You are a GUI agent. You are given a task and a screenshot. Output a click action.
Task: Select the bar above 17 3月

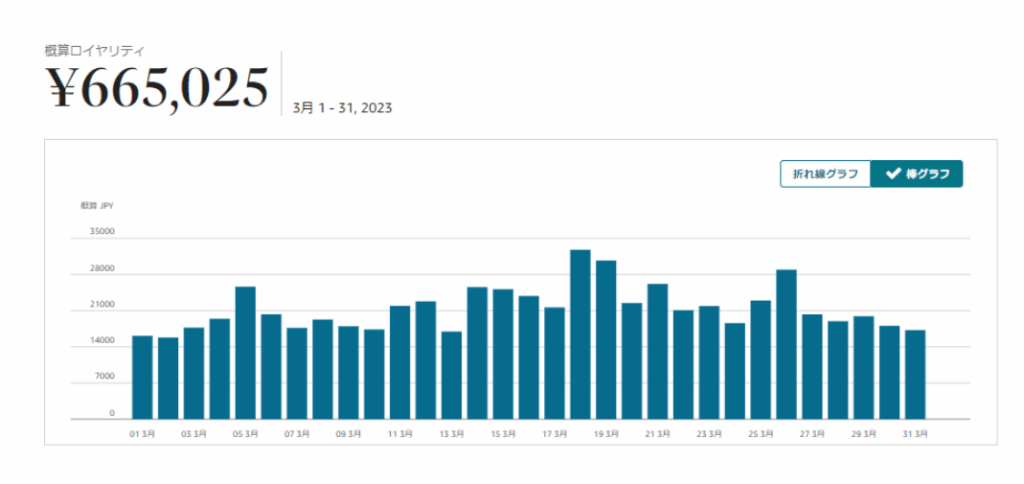(555, 363)
